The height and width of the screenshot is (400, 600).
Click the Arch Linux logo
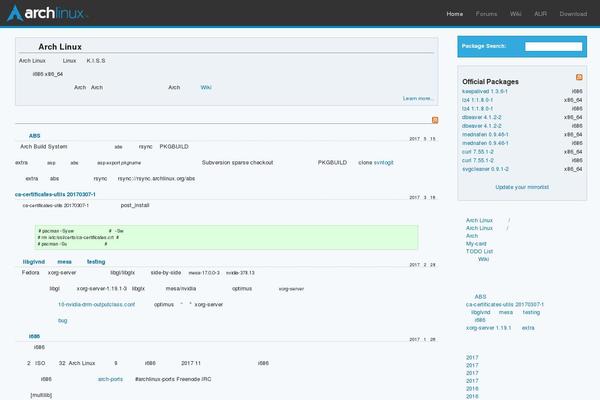(46, 13)
